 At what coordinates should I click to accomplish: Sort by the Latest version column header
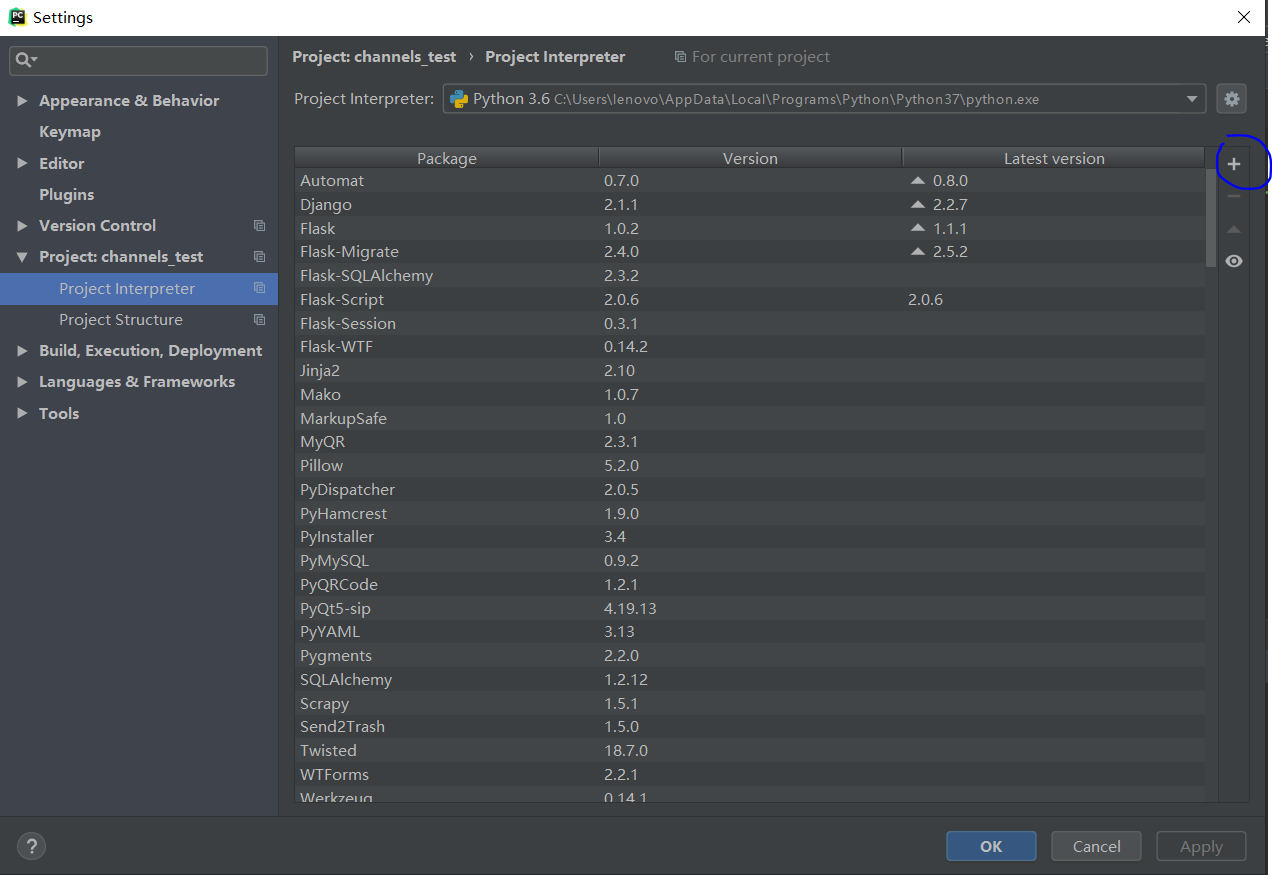(1054, 158)
